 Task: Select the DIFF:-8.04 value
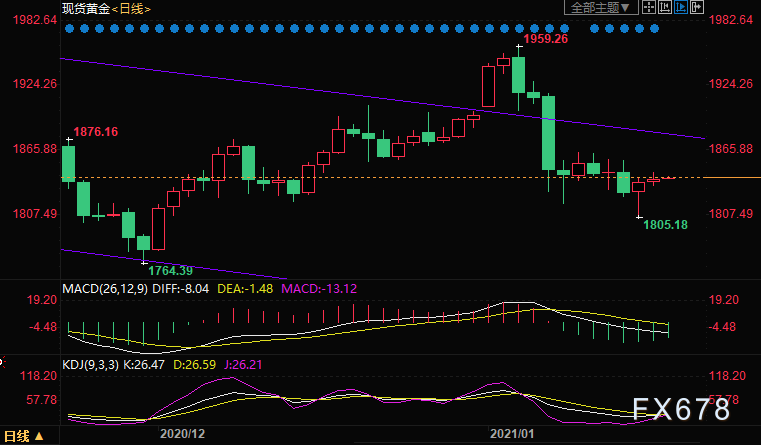point(181,289)
